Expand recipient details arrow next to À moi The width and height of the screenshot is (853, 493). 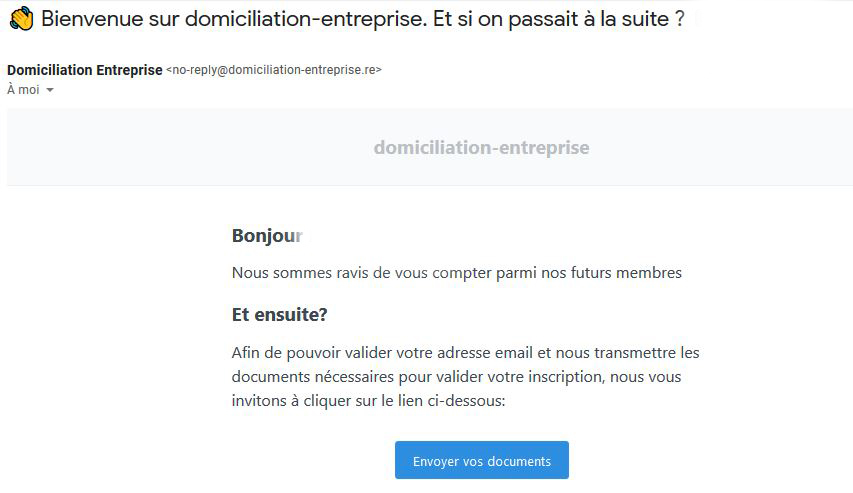click(x=50, y=90)
